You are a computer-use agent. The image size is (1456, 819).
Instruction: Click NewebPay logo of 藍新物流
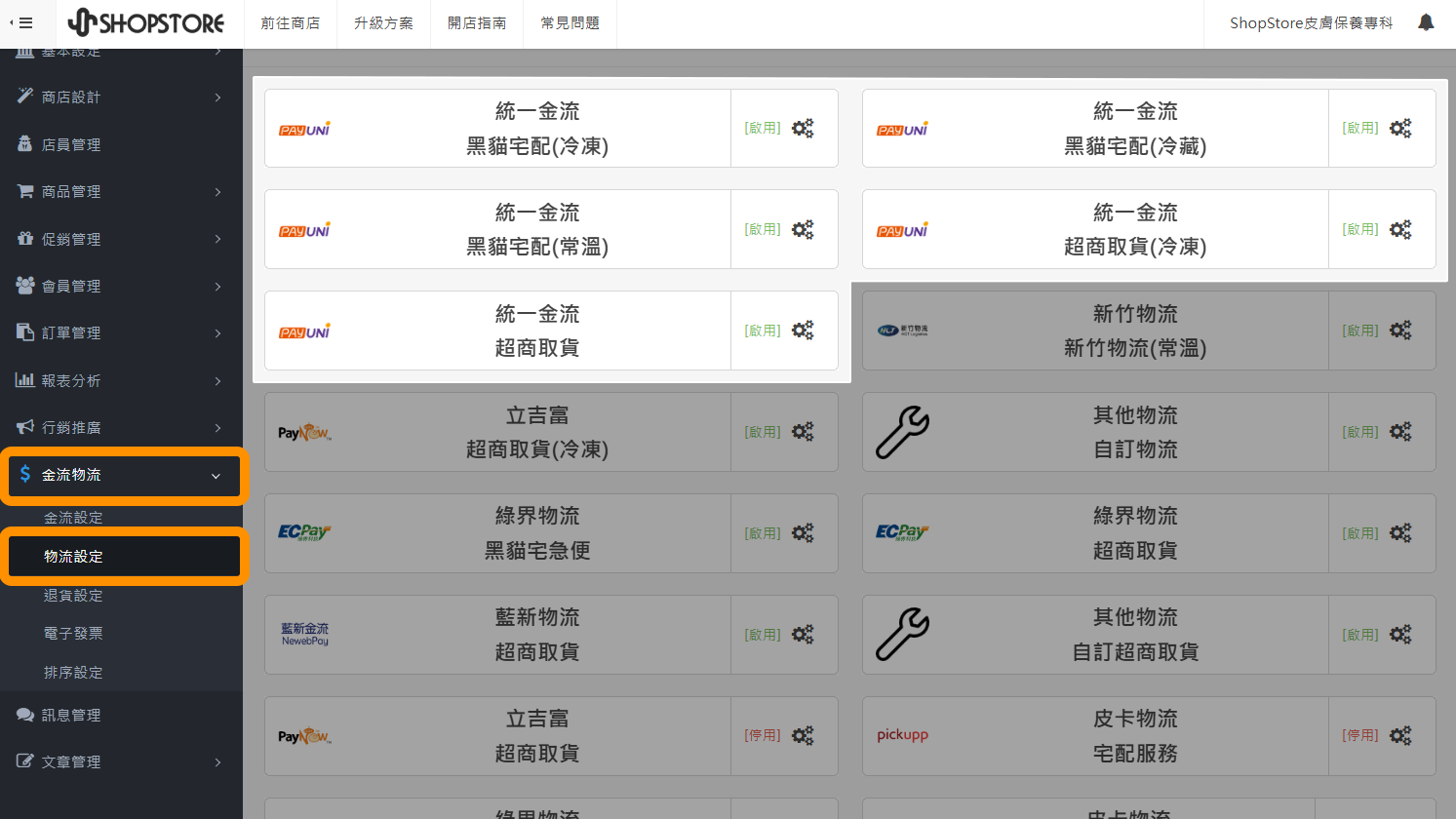(x=305, y=635)
